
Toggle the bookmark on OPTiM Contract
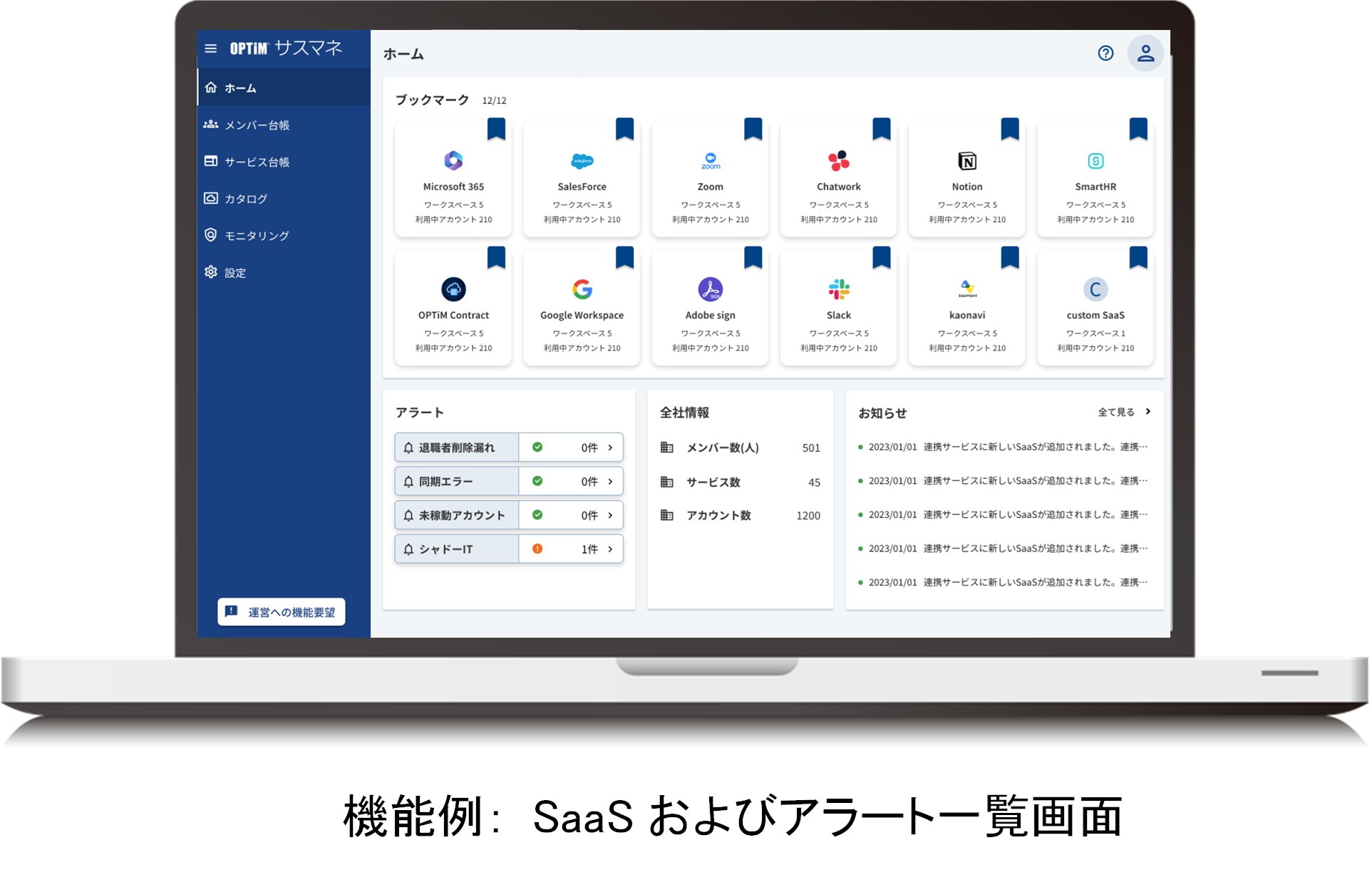tap(497, 257)
